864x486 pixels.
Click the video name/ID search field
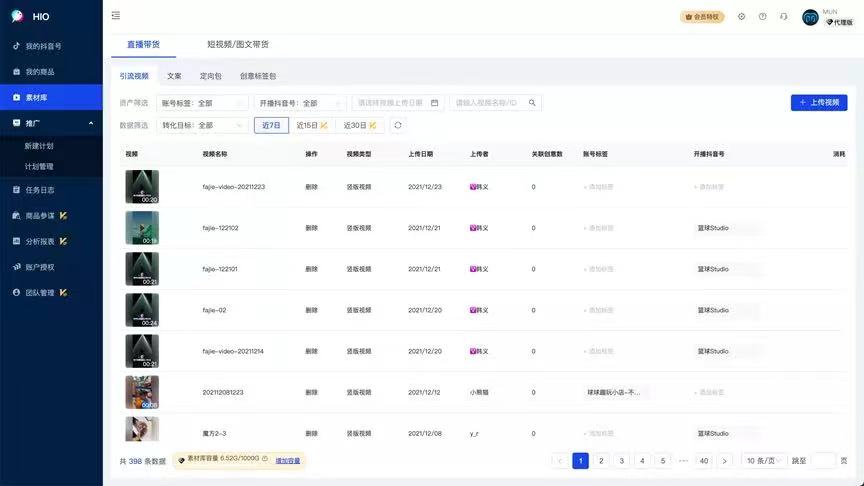pyautogui.click(x=495, y=103)
